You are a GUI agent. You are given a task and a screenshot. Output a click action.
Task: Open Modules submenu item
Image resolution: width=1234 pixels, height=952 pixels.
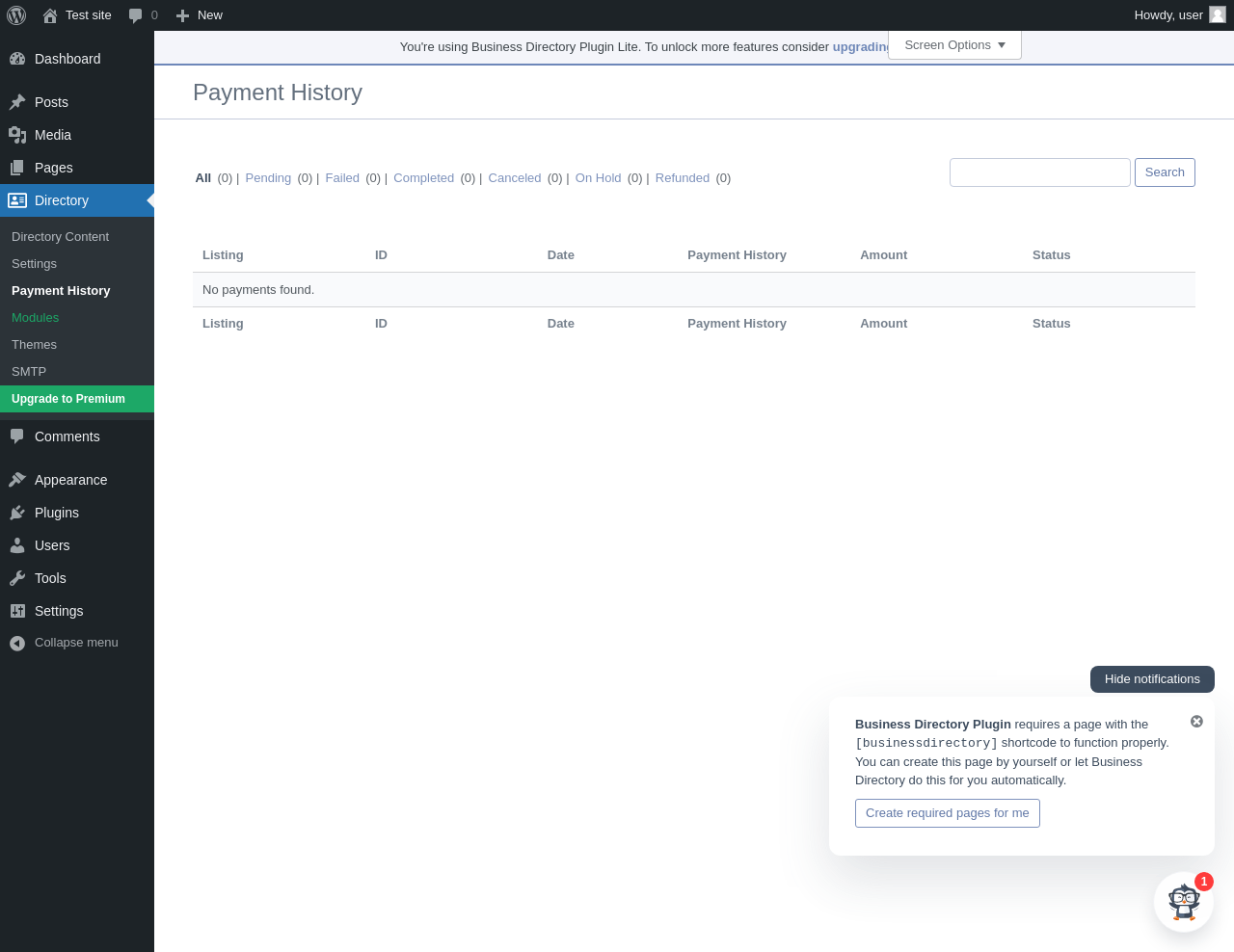pyautogui.click(x=35, y=317)
